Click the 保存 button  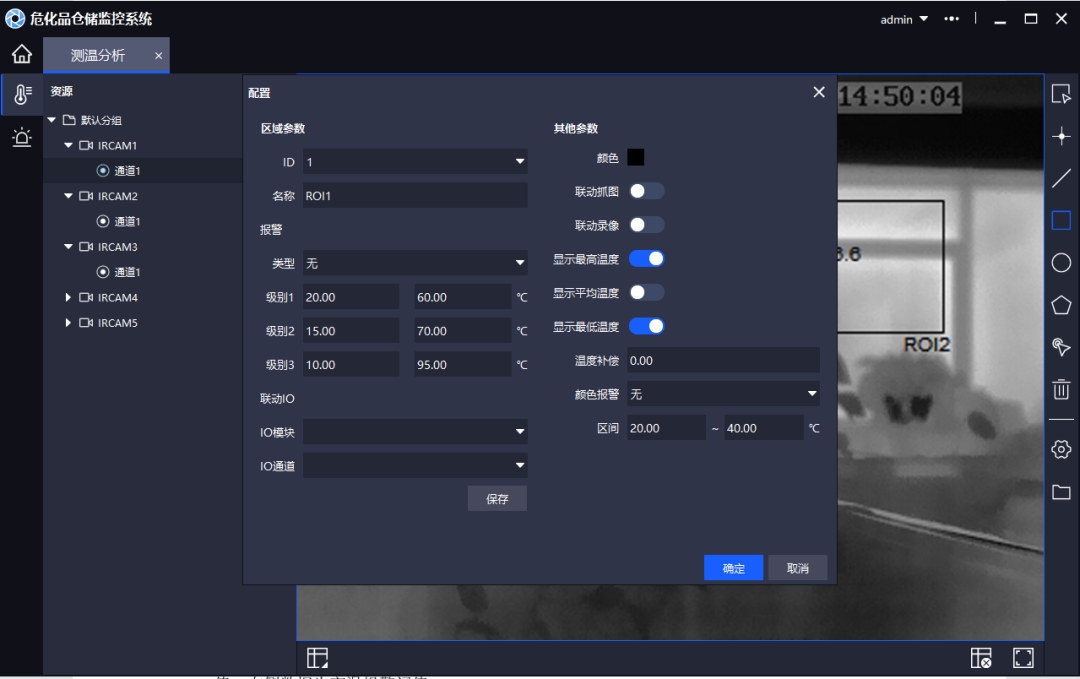tap(497, 498)
